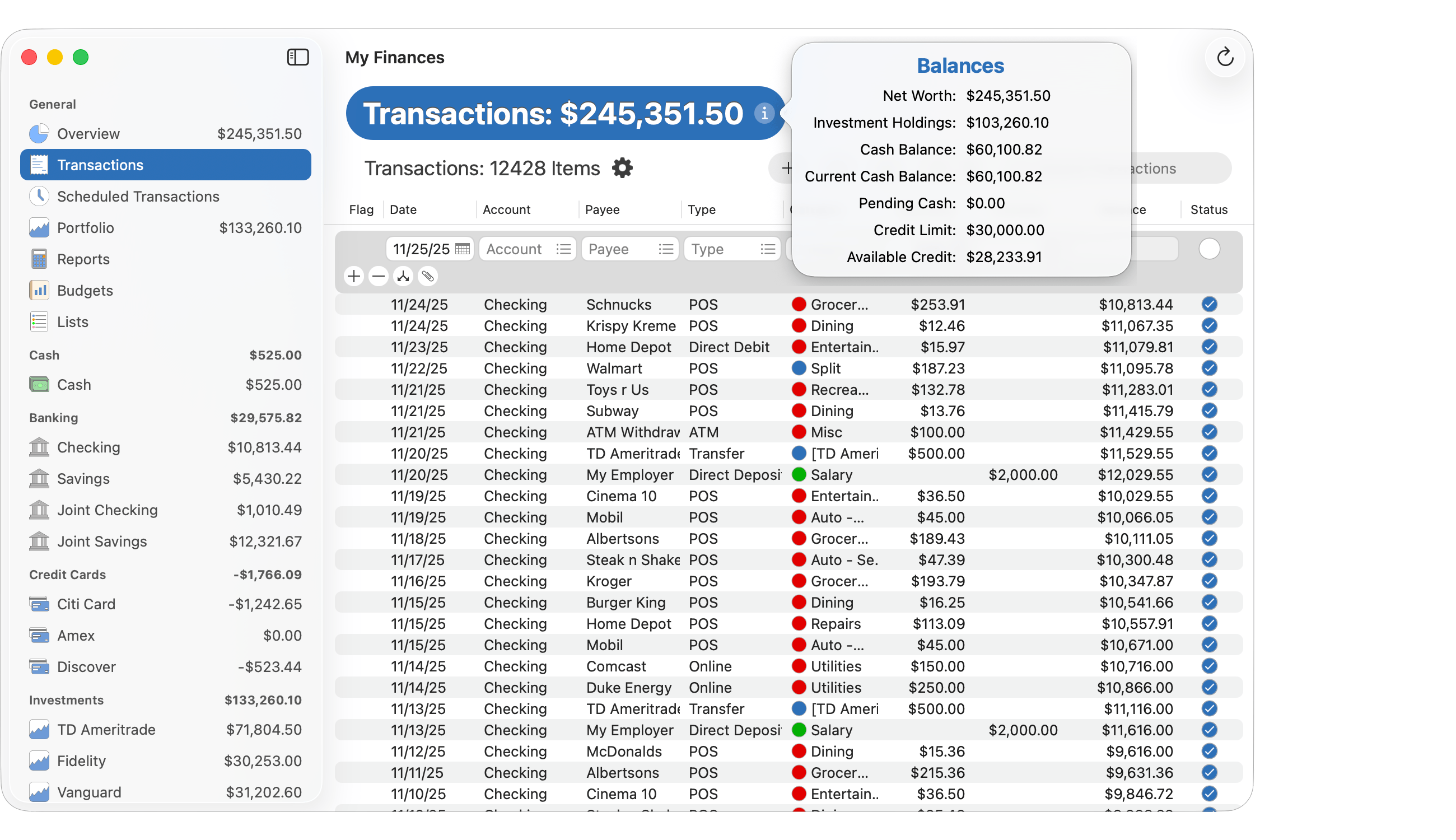Open the split transaction icon

403,276
